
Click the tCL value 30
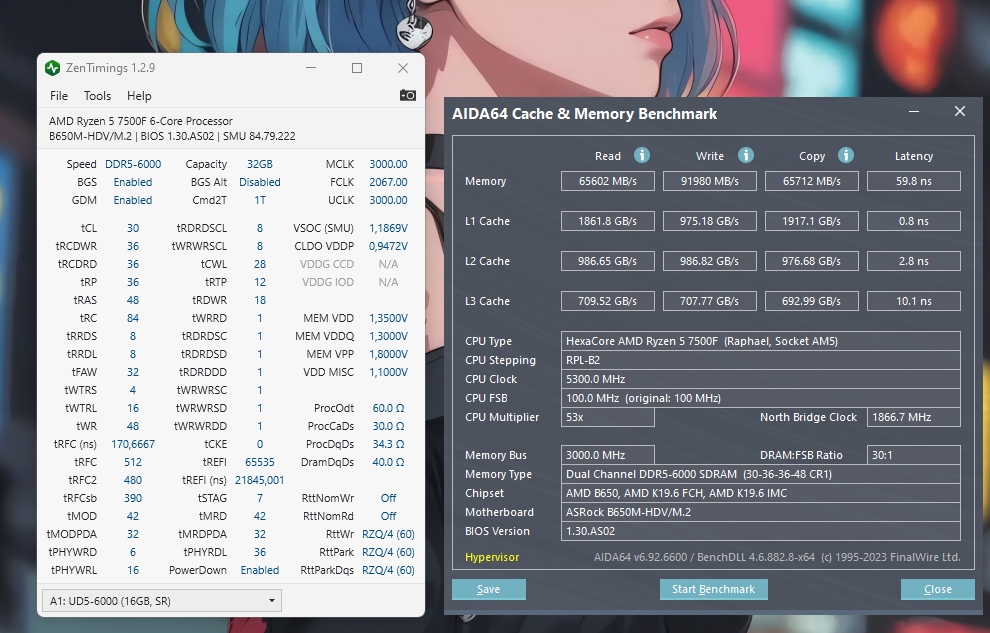(133, 228)
